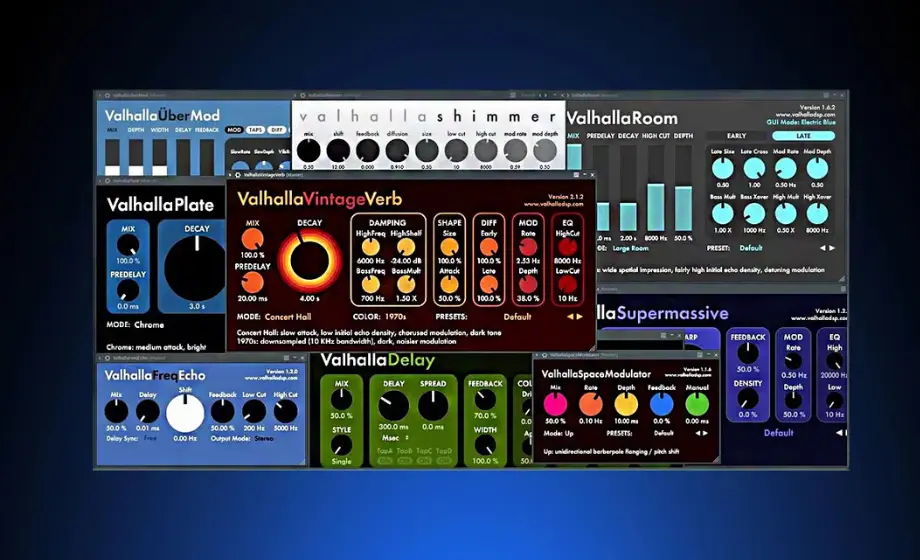Switch to LATE tab in ValhallaRoom
This screenshot has height=560, width=920.
803,136
